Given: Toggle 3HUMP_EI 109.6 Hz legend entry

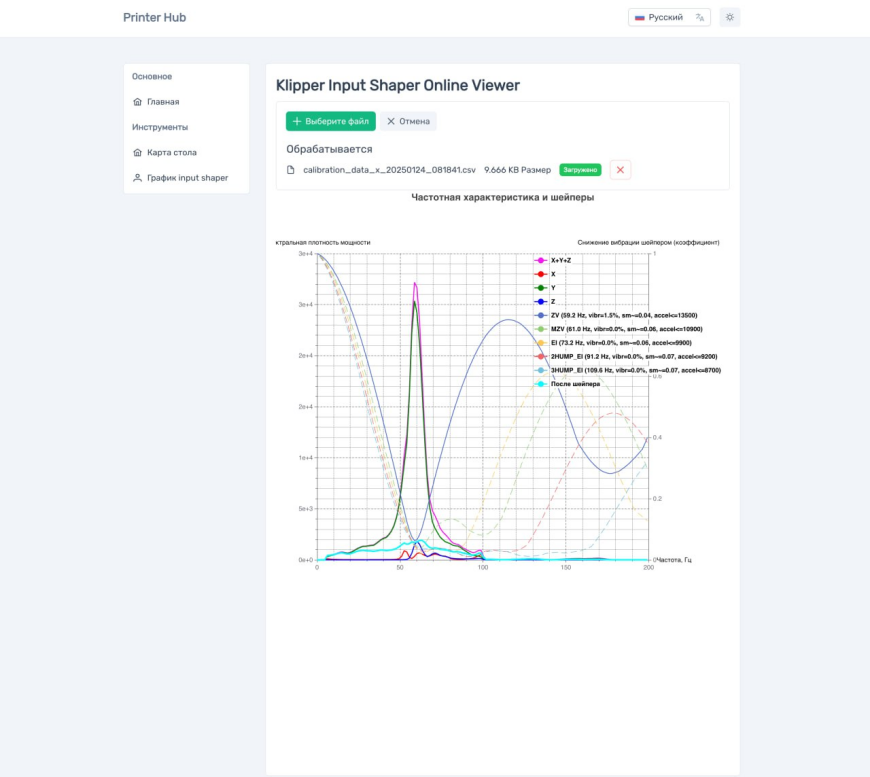Looking at the screenshot, I should (x=628, y=370).
